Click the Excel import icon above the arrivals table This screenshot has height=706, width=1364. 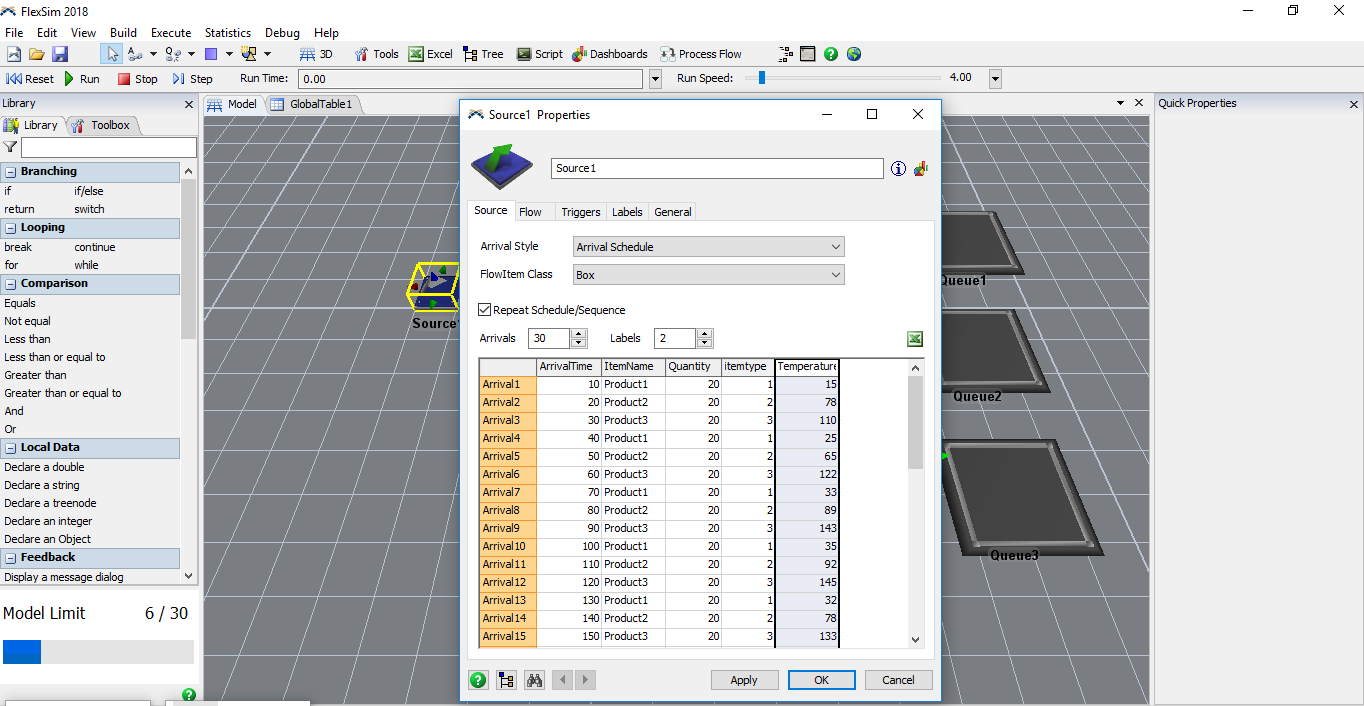[x=914, y=339]
